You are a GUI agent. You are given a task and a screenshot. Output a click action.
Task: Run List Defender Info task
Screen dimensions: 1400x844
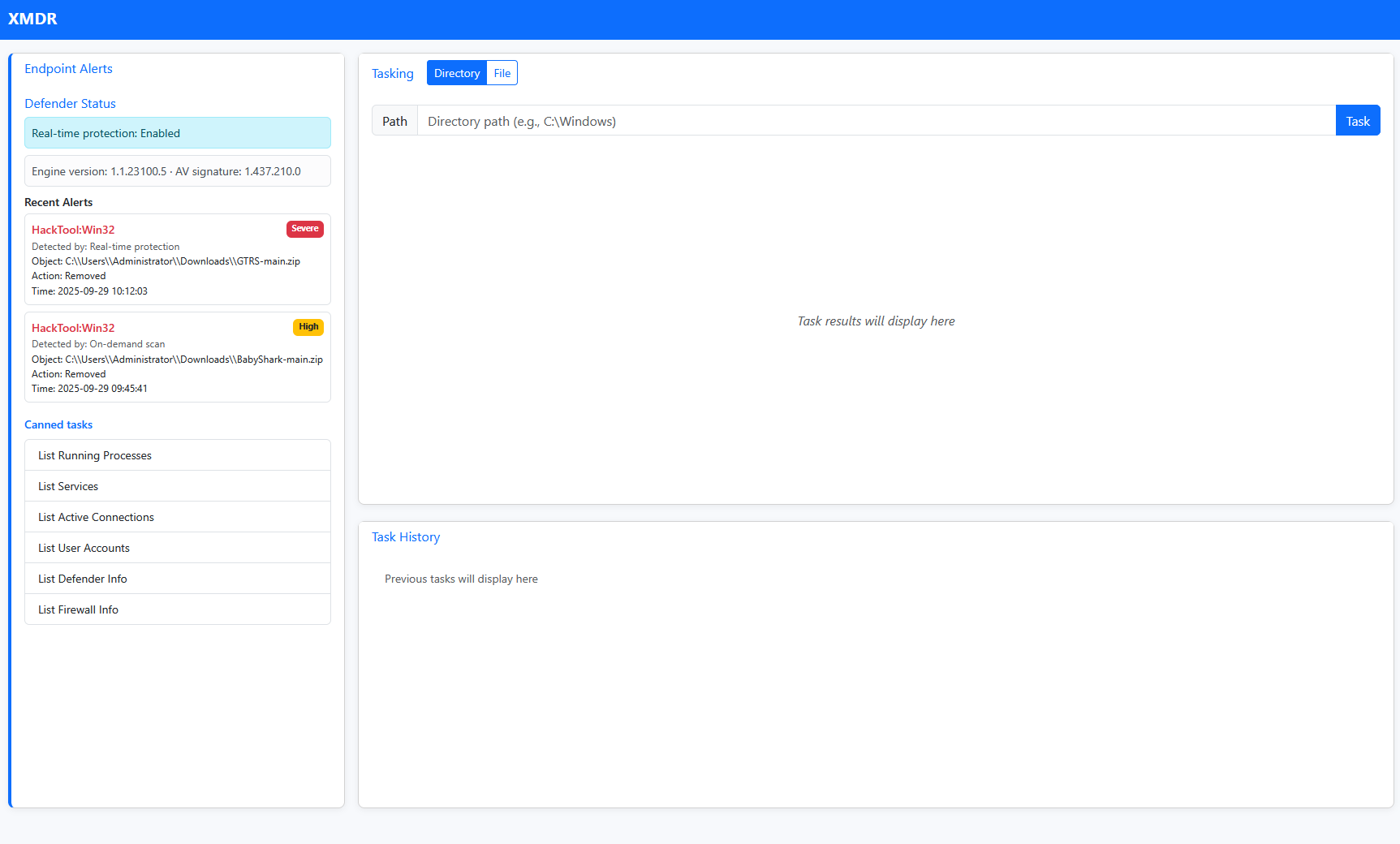177,579
